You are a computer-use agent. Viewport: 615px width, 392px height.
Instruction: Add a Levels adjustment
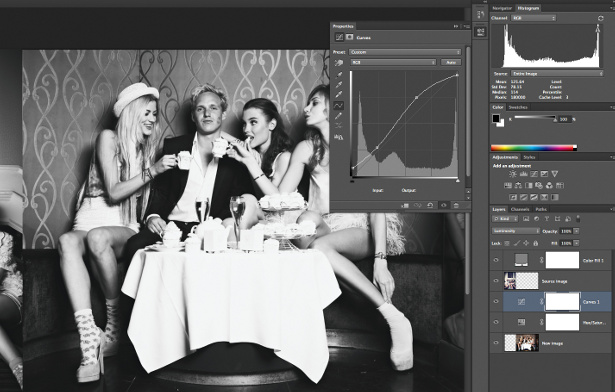tap(524, 174)
